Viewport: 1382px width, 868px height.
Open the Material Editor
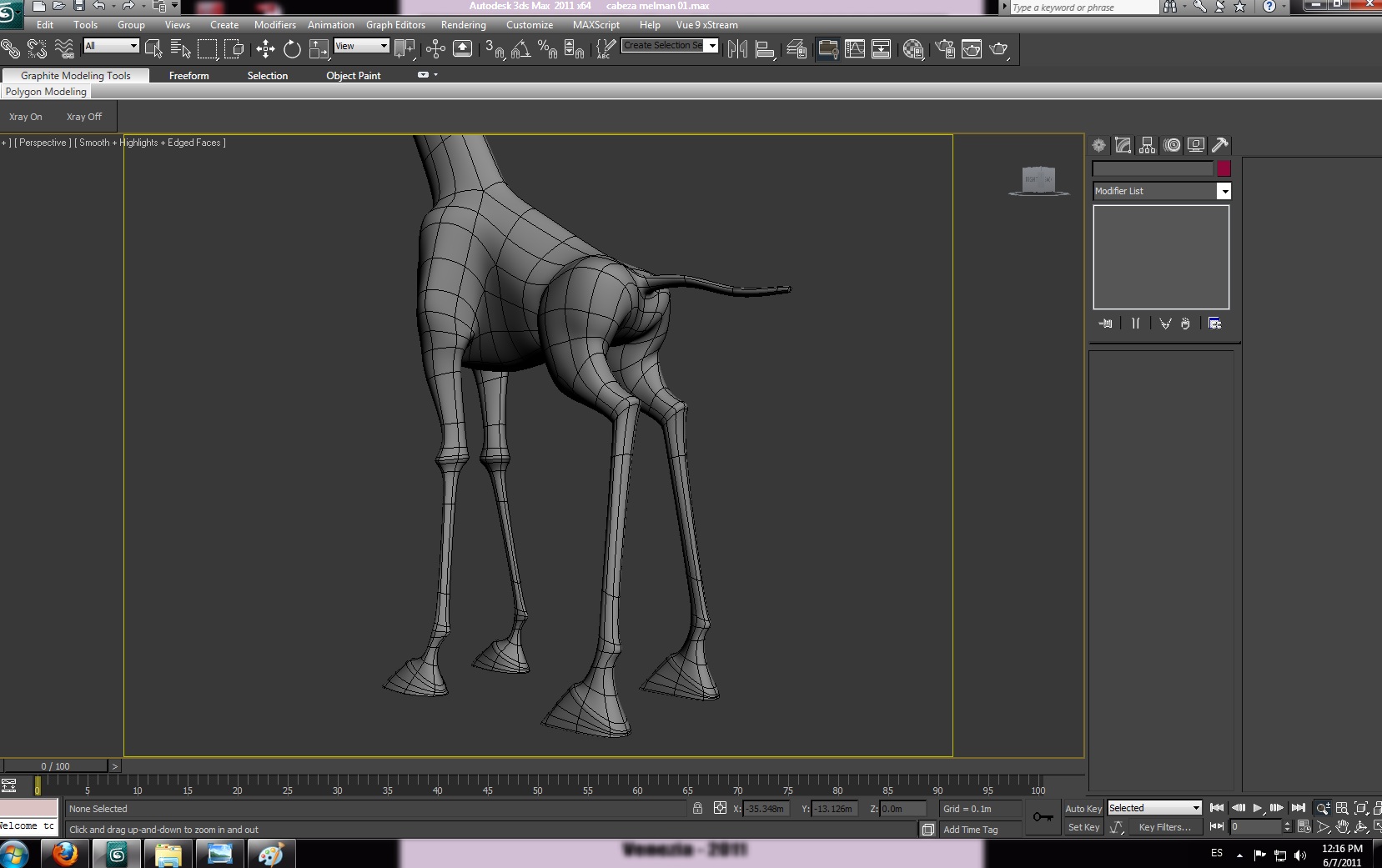pyautogui.click(x=913, y=49)
